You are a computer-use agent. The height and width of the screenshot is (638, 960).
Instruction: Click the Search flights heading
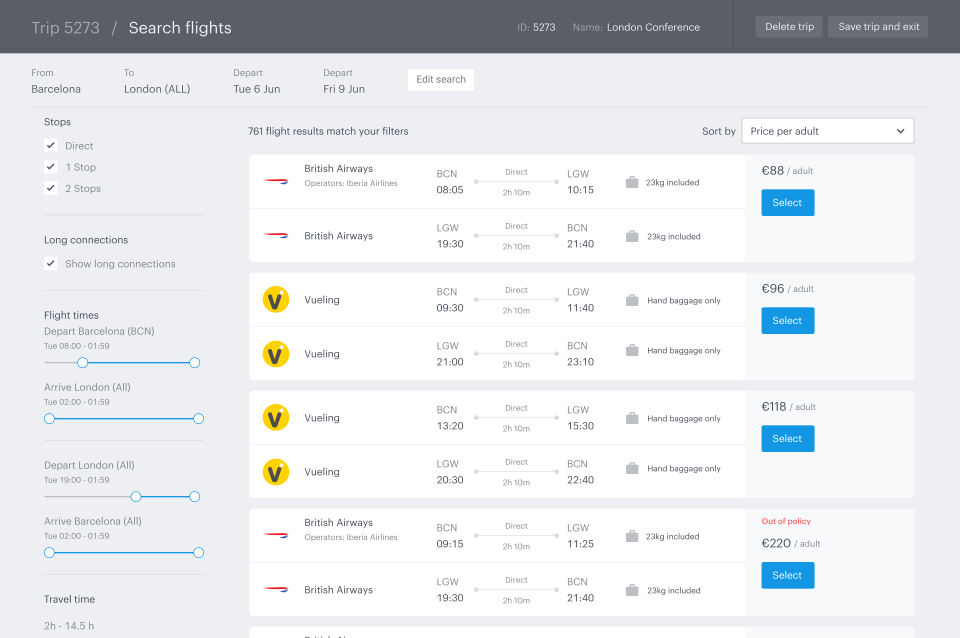180,28
